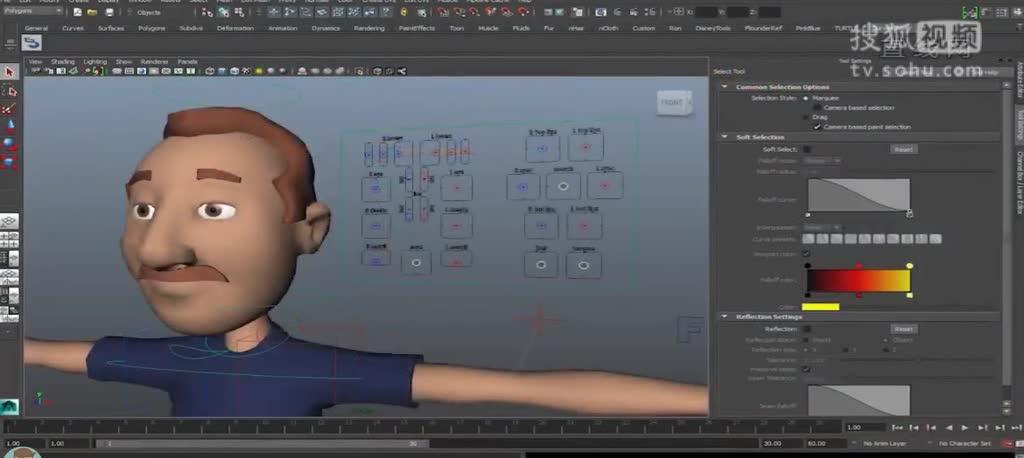Open the Polygons menu set dropdown

[33, 11]
